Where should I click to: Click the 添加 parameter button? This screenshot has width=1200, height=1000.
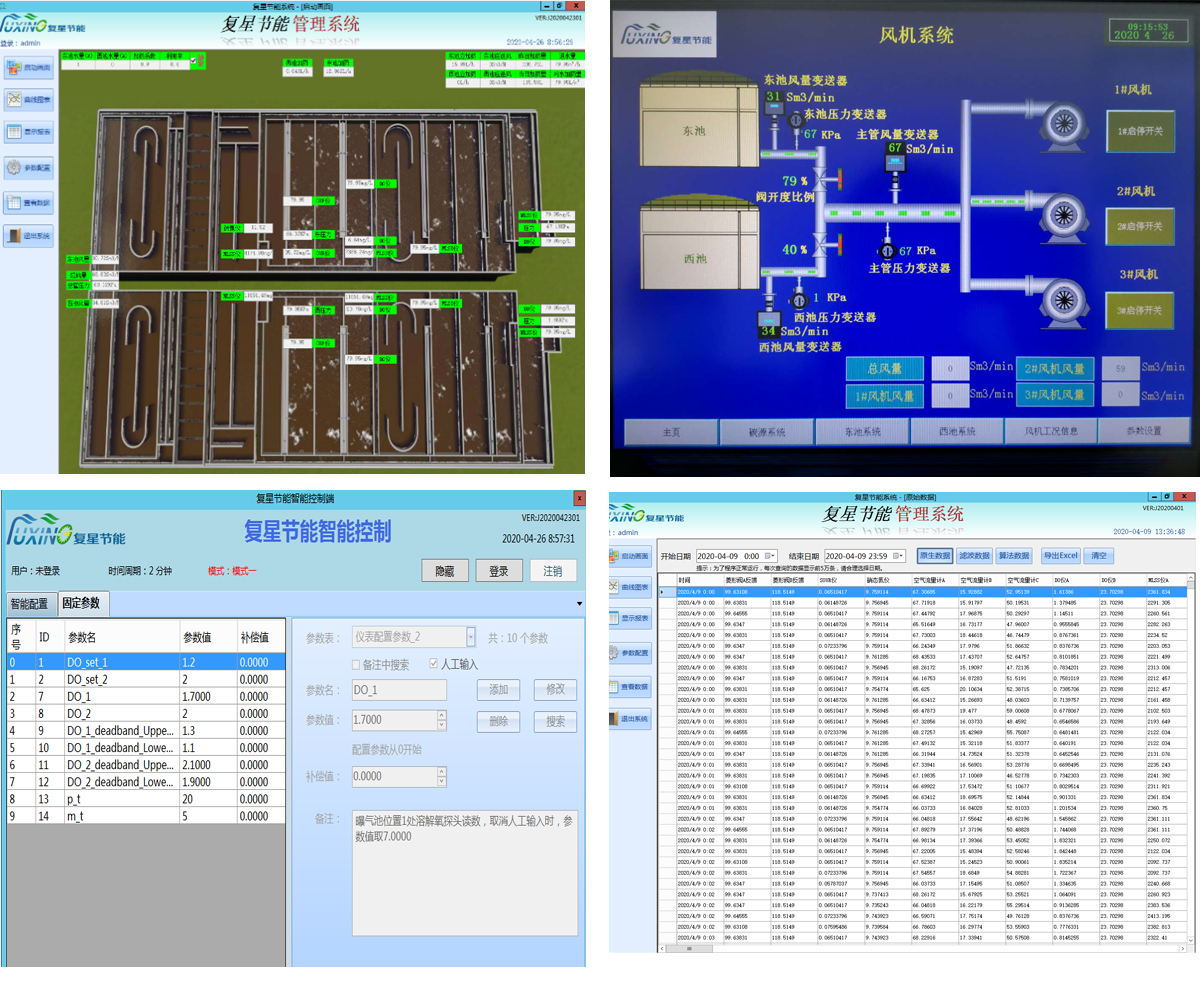pyautogui.click(x=499, y=690)
